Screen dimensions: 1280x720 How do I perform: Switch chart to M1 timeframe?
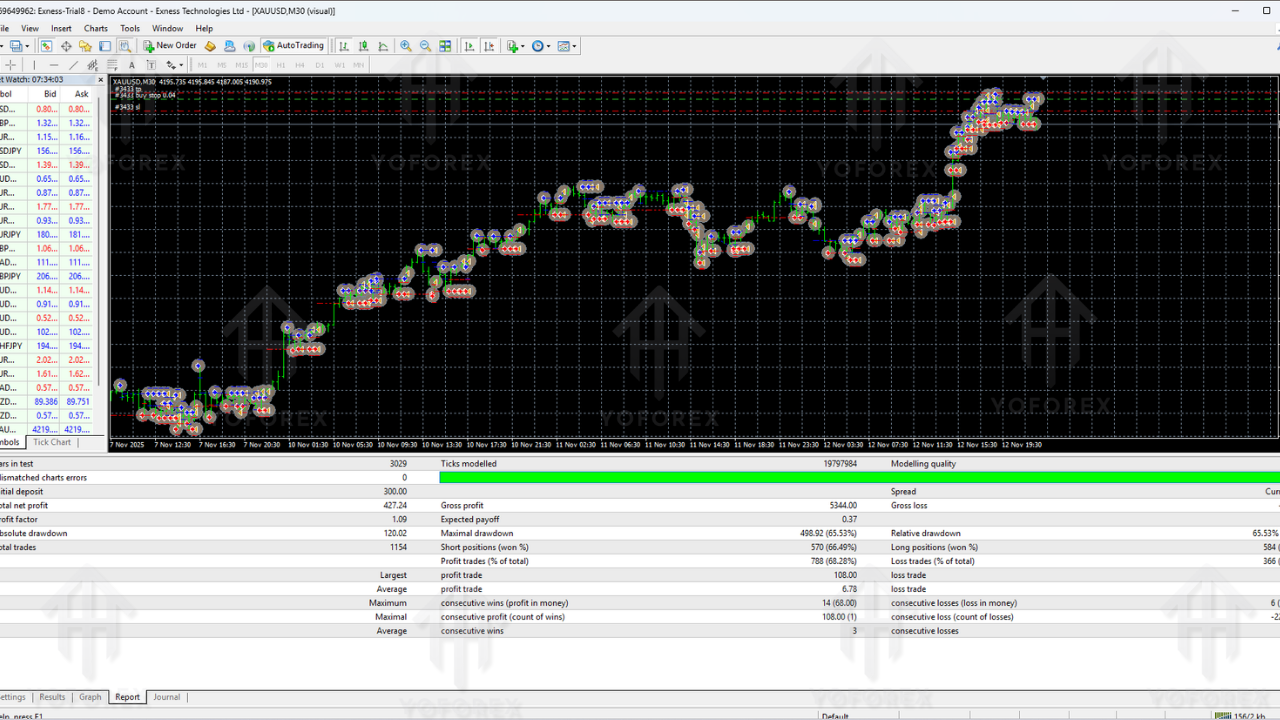[202, 64]
